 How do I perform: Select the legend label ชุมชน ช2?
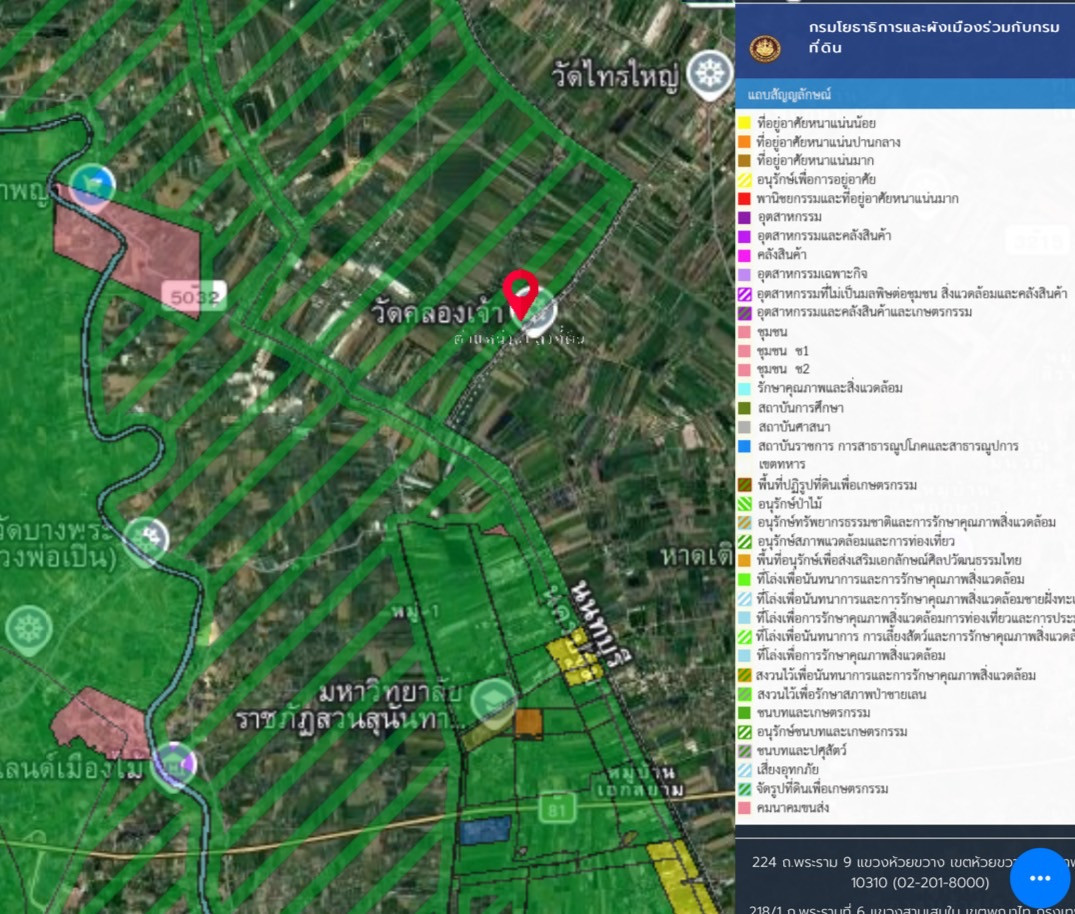coord(783,369)
